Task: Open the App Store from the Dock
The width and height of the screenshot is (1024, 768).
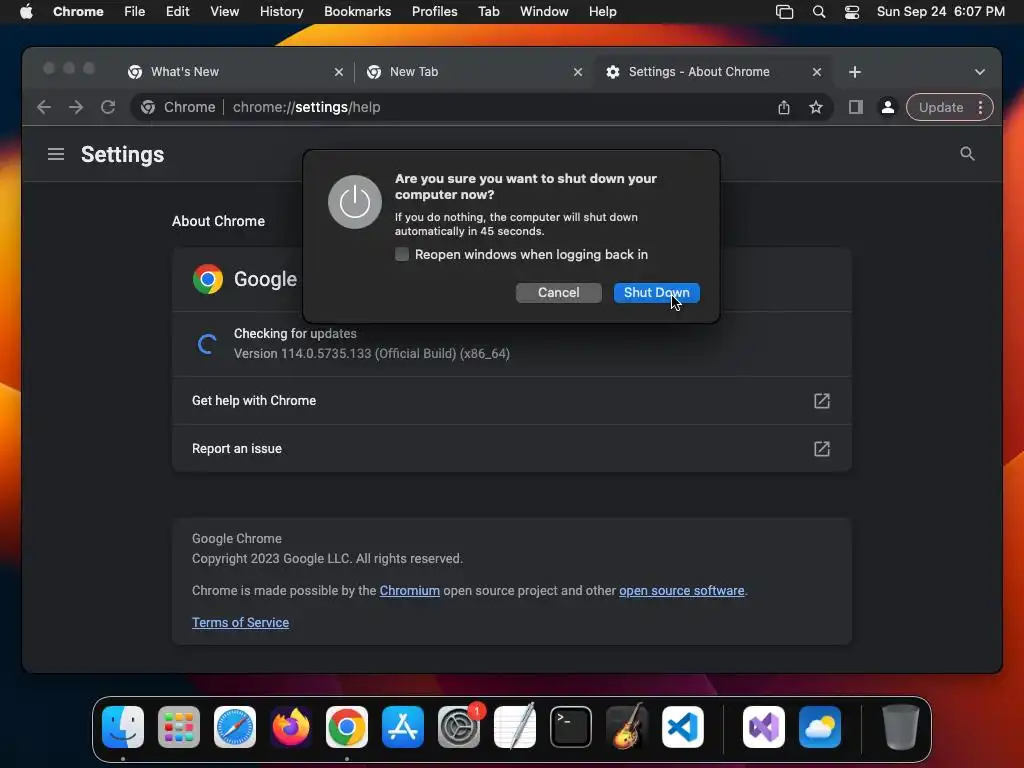Action: click(403, 727)
